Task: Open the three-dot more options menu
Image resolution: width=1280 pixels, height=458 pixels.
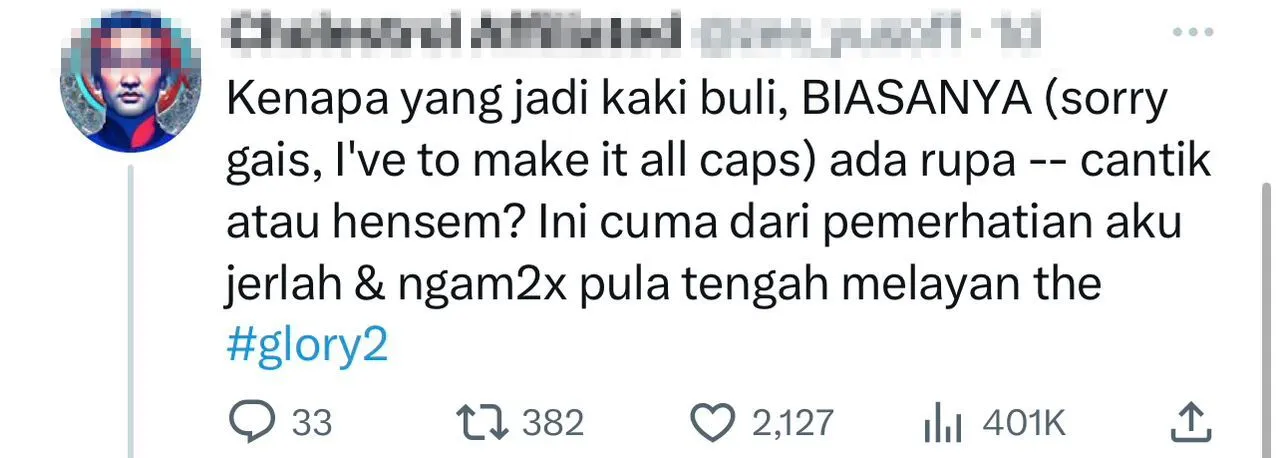Action: [1192, 33]
